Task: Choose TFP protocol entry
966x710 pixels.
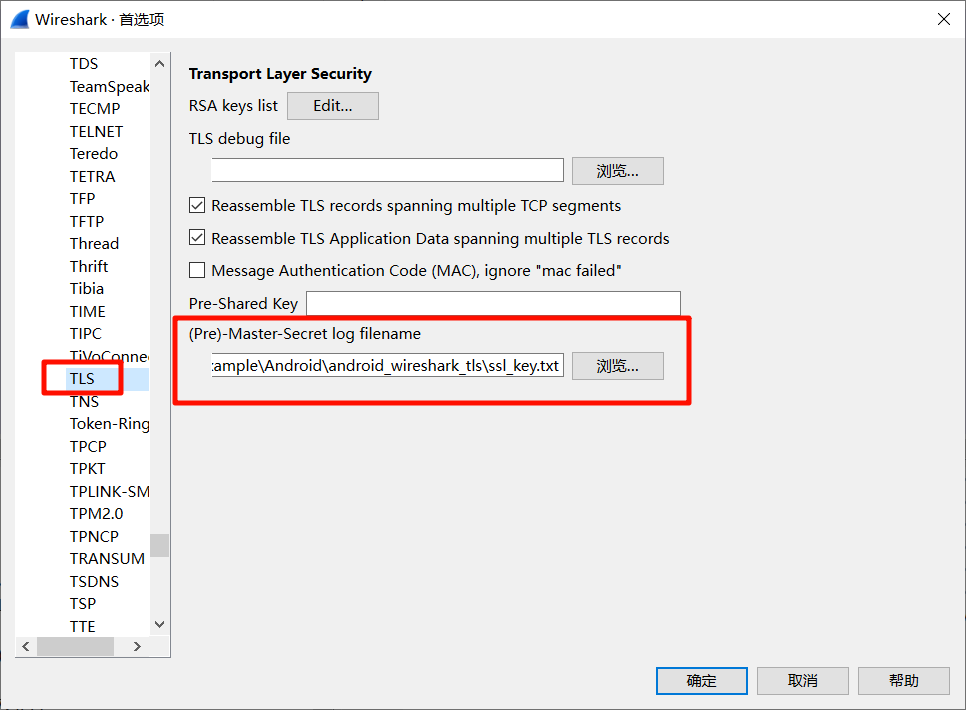Action: pyautogui.click(x=83, y=198)
